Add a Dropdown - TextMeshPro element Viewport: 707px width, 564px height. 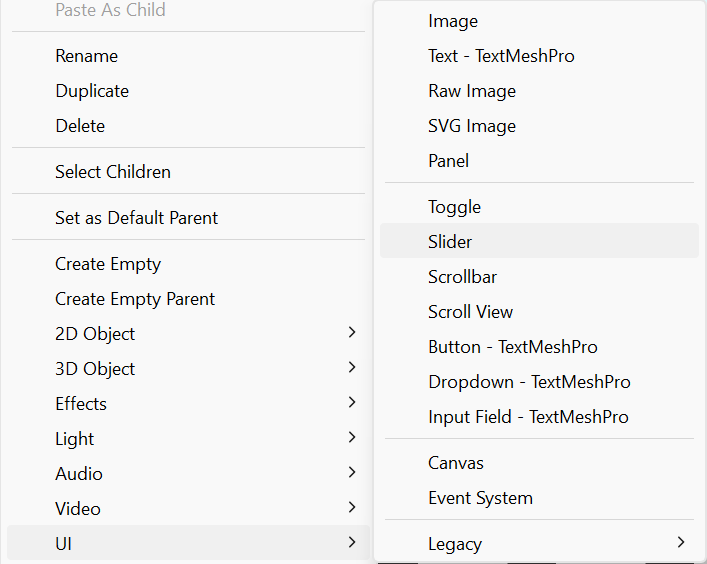tap(529, 382)
